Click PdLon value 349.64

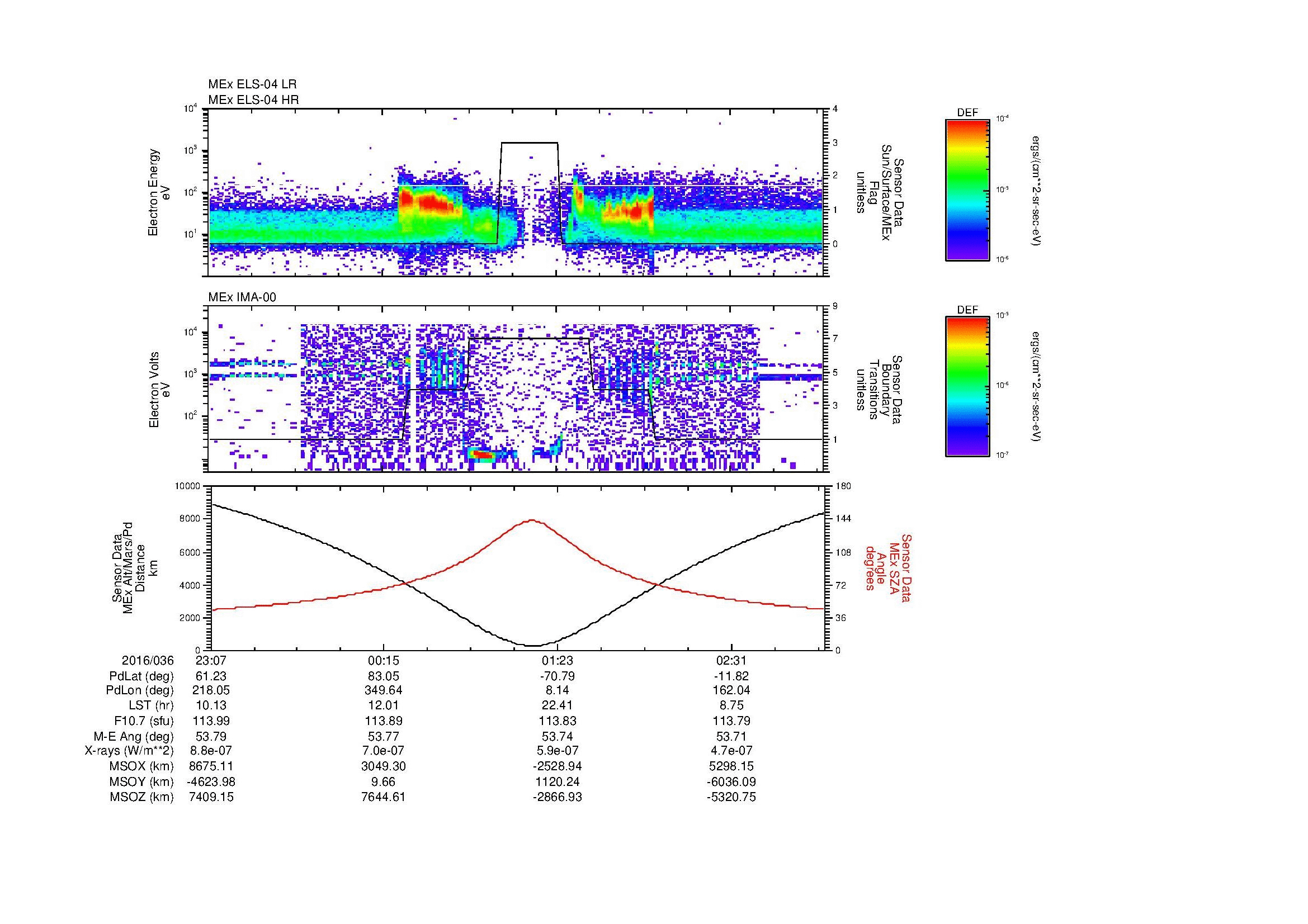point(385,690)
